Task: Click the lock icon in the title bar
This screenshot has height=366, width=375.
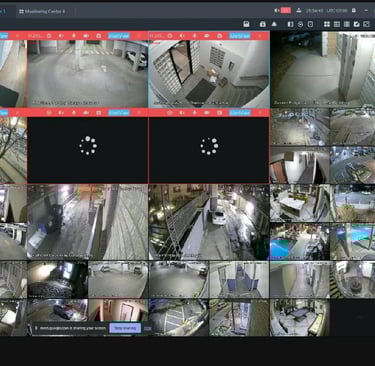Action: pos(354,11)
